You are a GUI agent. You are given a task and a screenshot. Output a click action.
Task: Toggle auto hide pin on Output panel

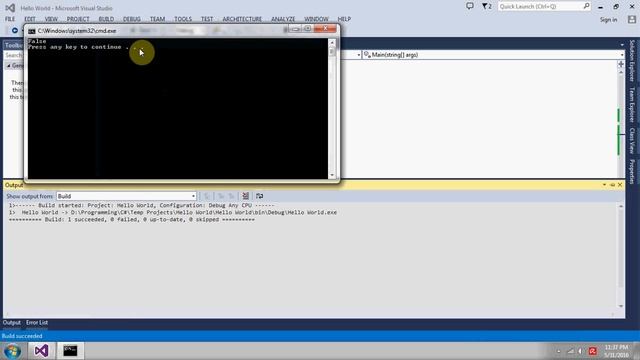pyautogui.click(x=612, y=185)
